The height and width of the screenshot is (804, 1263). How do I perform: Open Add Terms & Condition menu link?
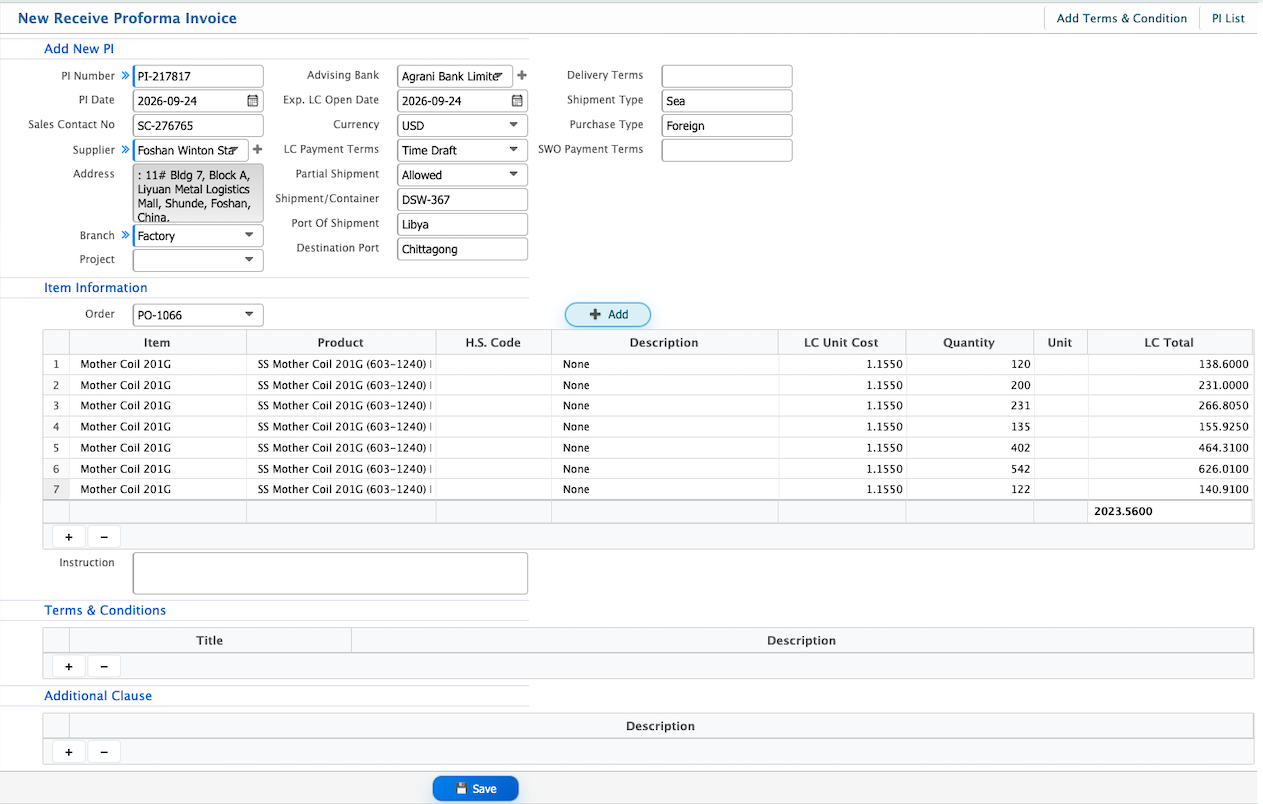point(1122,18)
